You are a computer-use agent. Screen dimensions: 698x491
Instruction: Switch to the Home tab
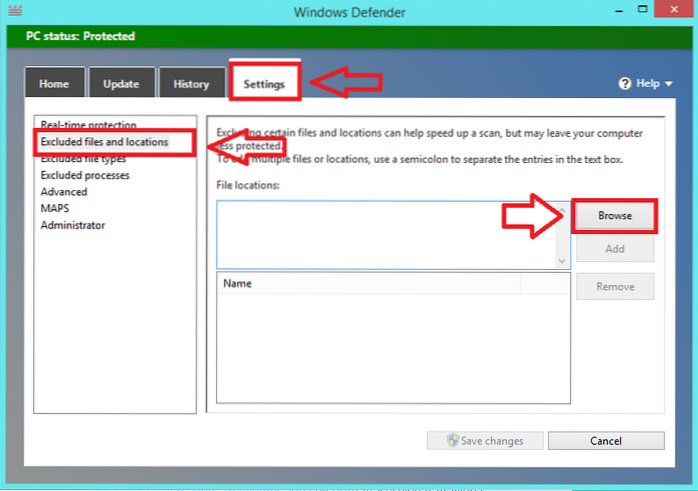(54, 84)
